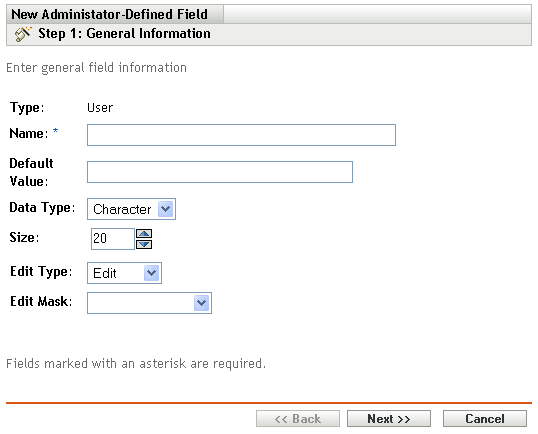Click the Size number field

point(113,239)
